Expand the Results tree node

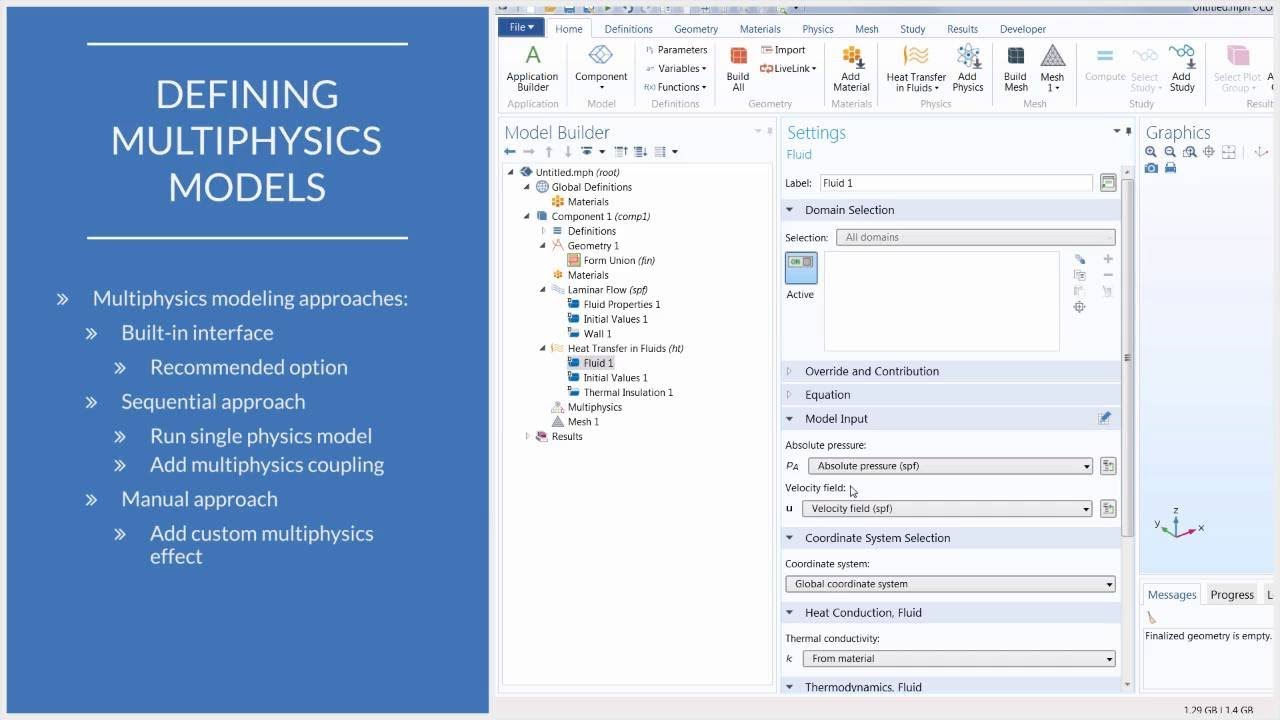coord(528,437)
